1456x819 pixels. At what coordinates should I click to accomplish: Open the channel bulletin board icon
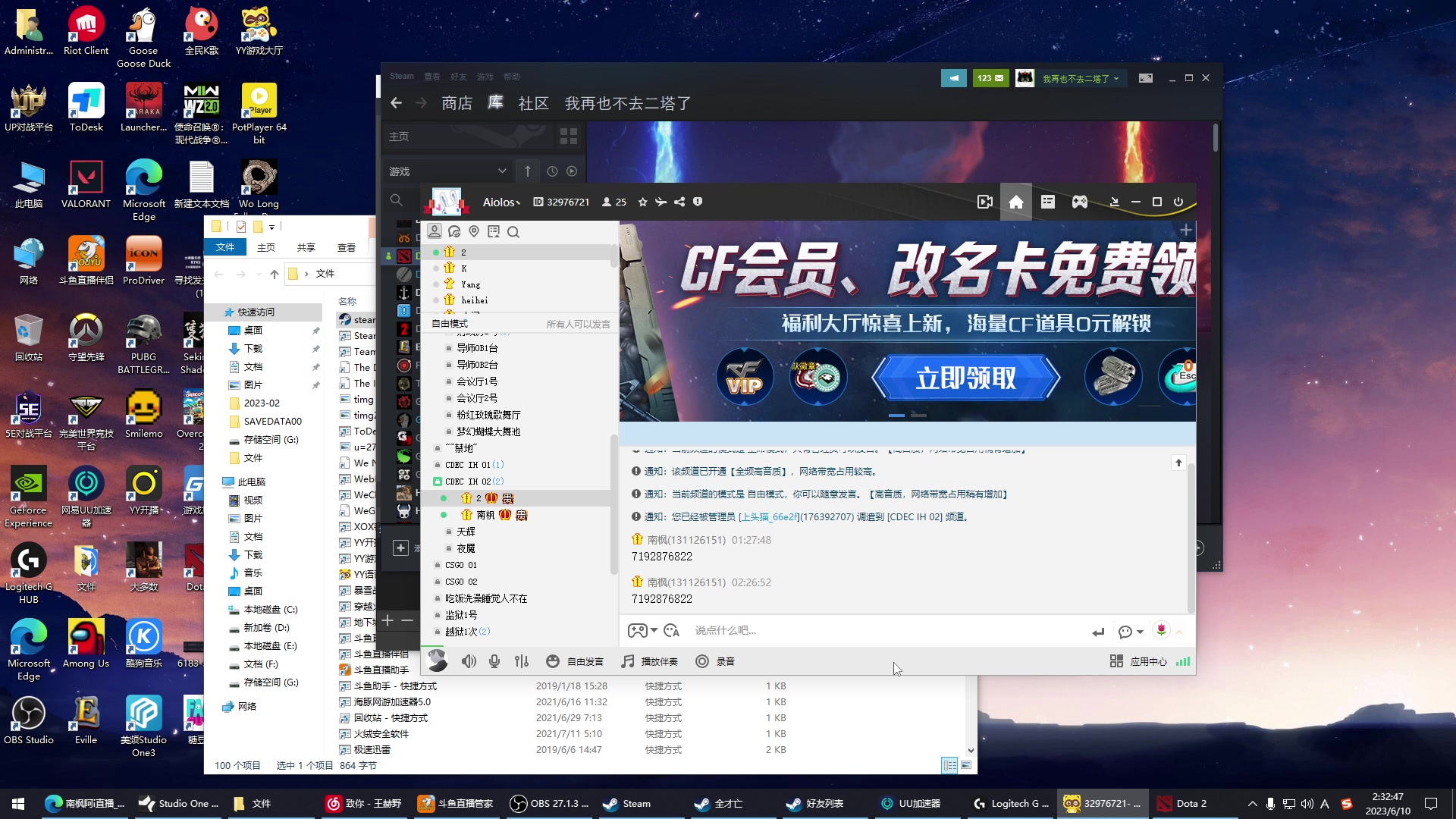click(x=494, y=231)
